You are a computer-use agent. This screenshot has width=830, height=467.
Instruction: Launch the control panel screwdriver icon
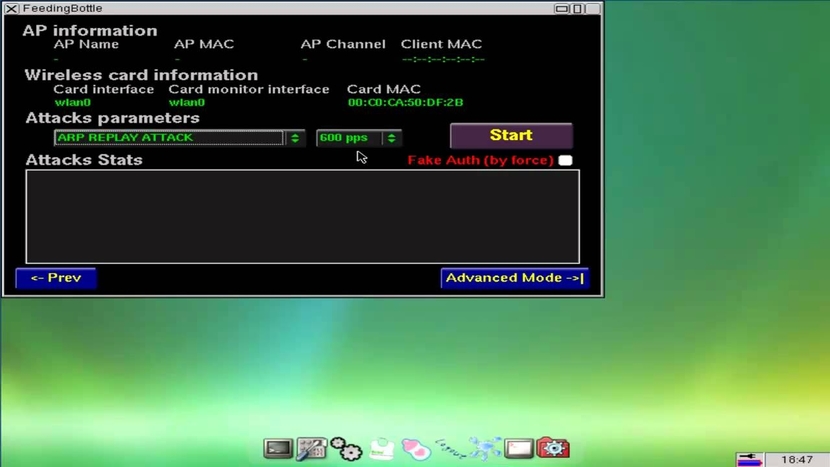311,448
